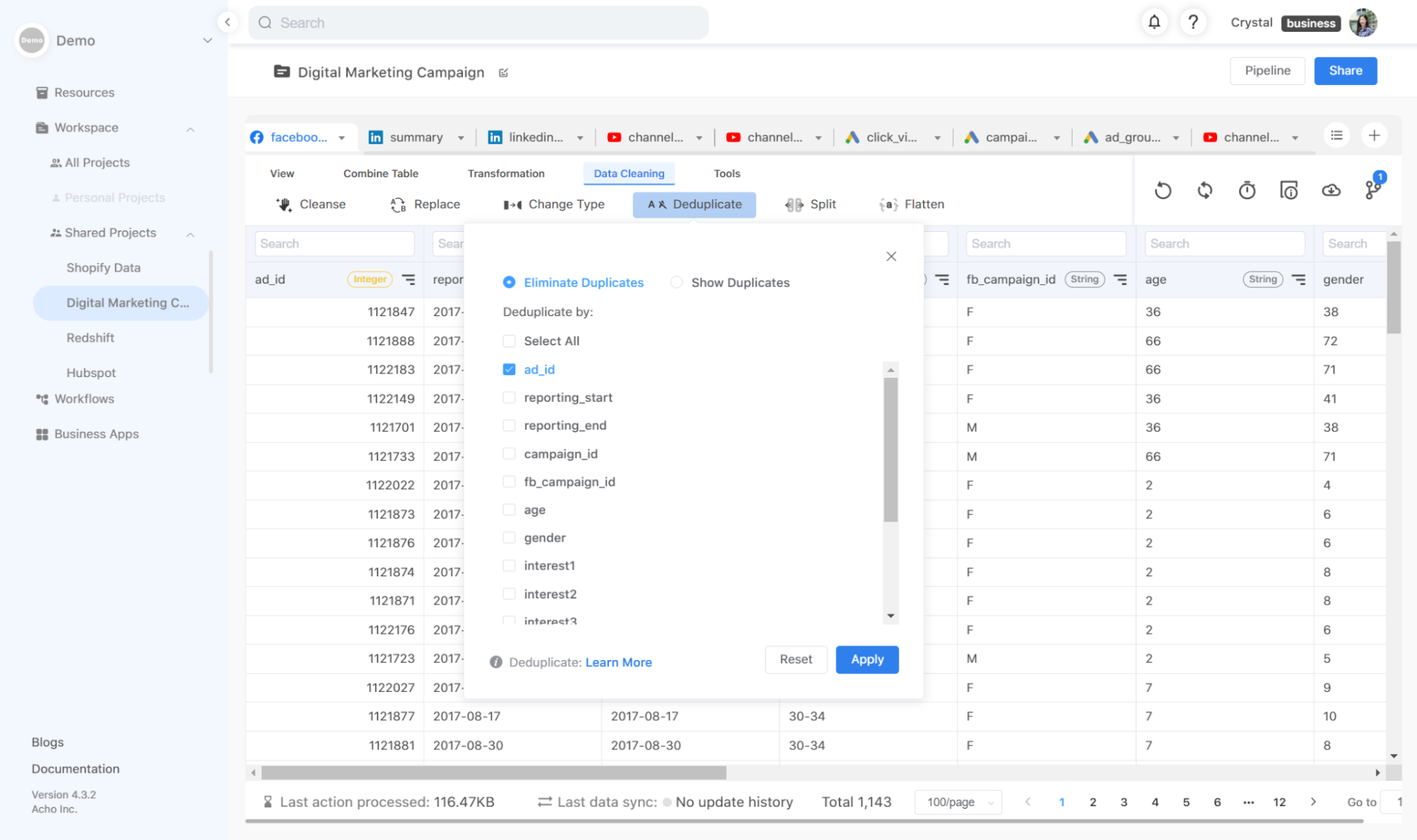Collapse the Shared Projects section
The width and height of the screenshot is (1417, 840).
click(x=190, y=233)
